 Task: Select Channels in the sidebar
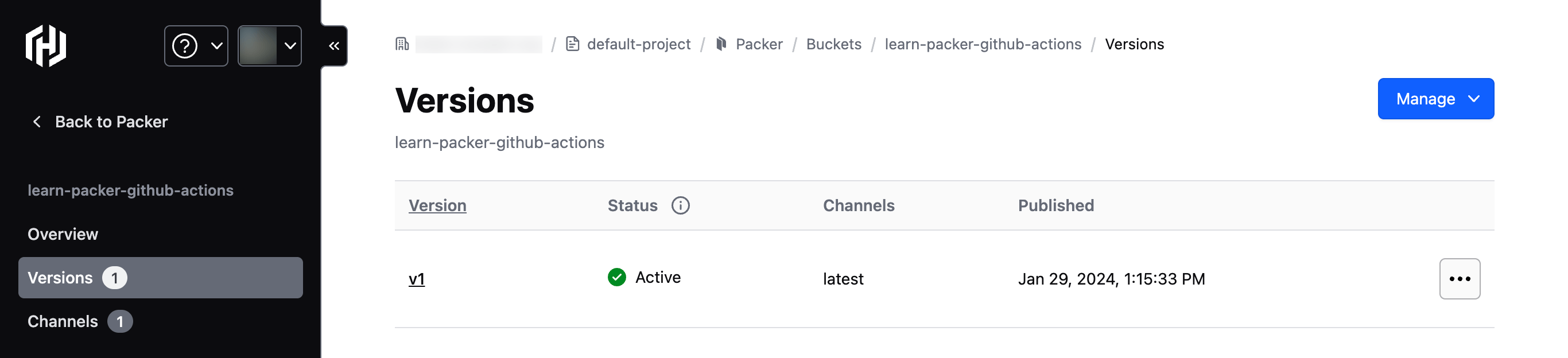tap(63, 321)
